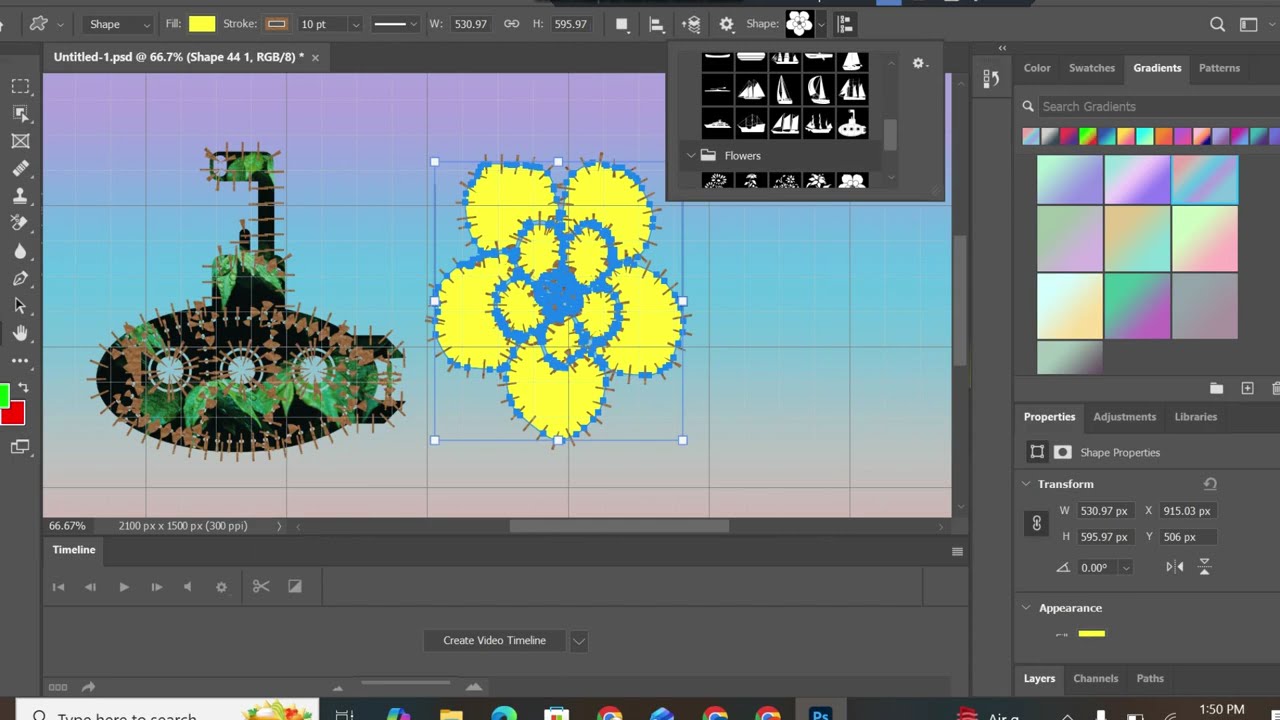Click the Create Video Timeline button
1280x720 pixels.
pyautogui.click(x=494, y=641)
